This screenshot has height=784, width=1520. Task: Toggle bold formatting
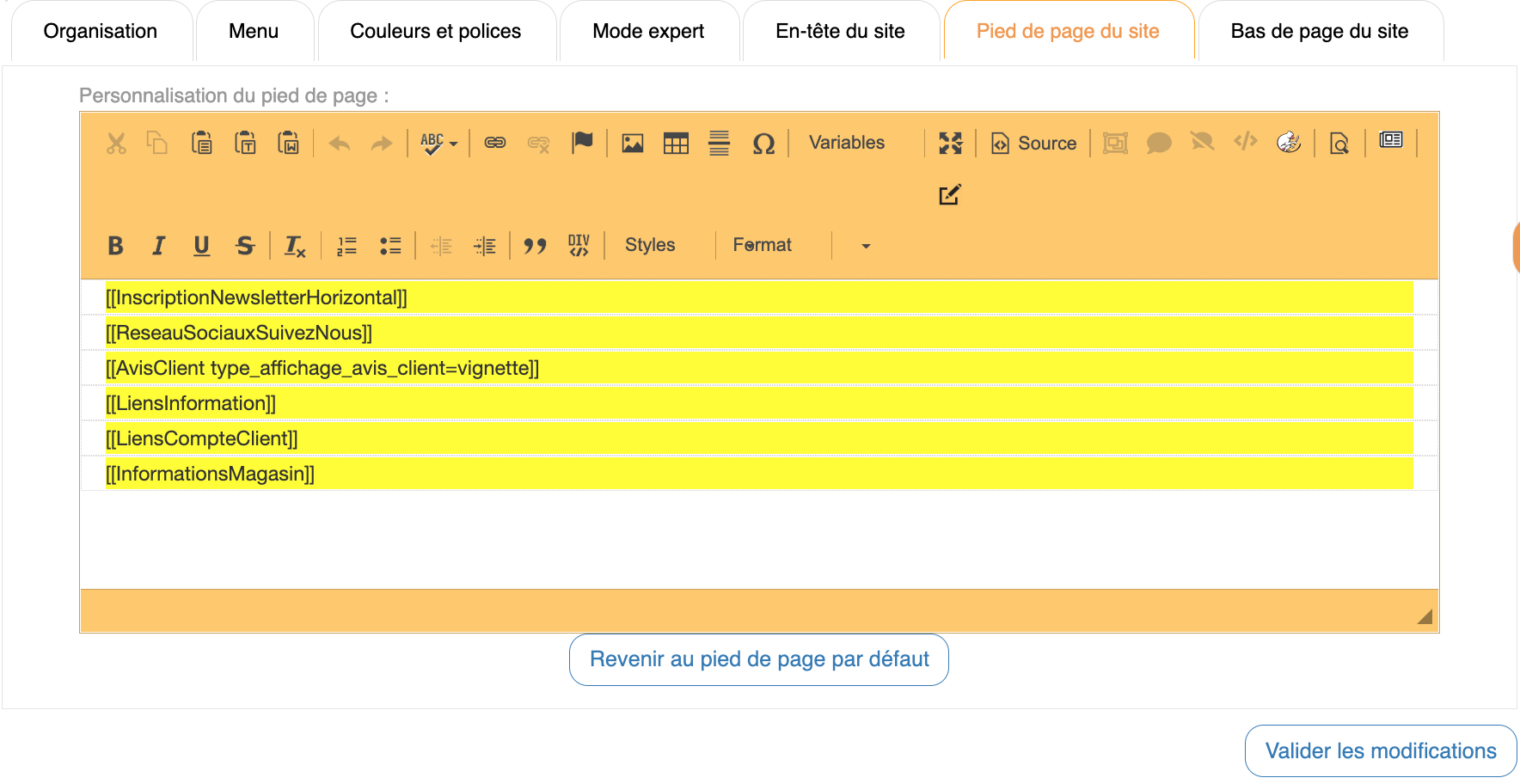coord(115,246)
